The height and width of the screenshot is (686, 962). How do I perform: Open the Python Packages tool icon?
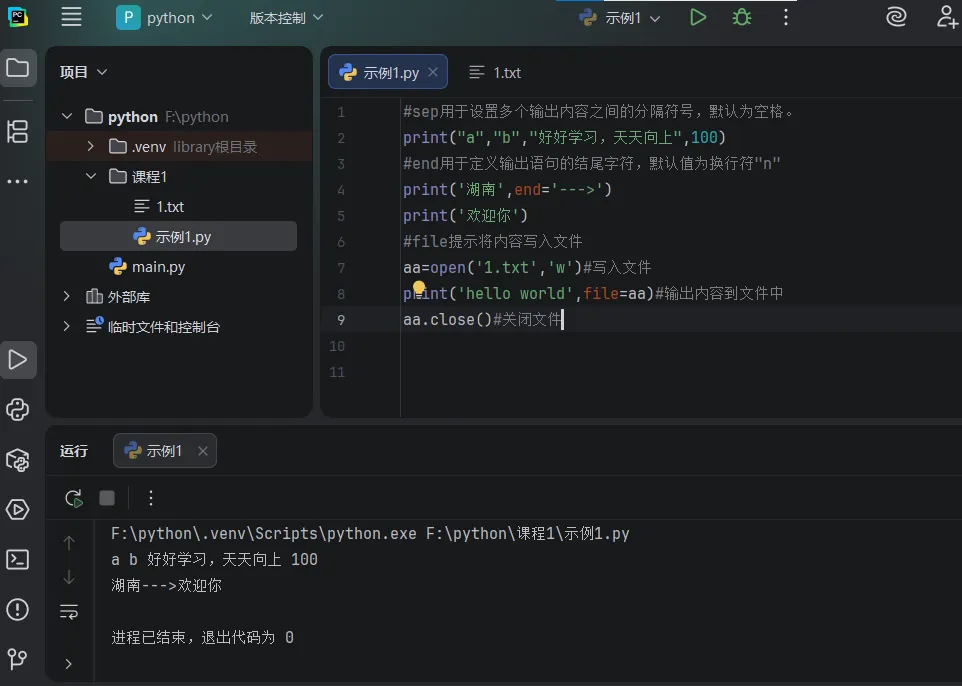tap(18, 460)
